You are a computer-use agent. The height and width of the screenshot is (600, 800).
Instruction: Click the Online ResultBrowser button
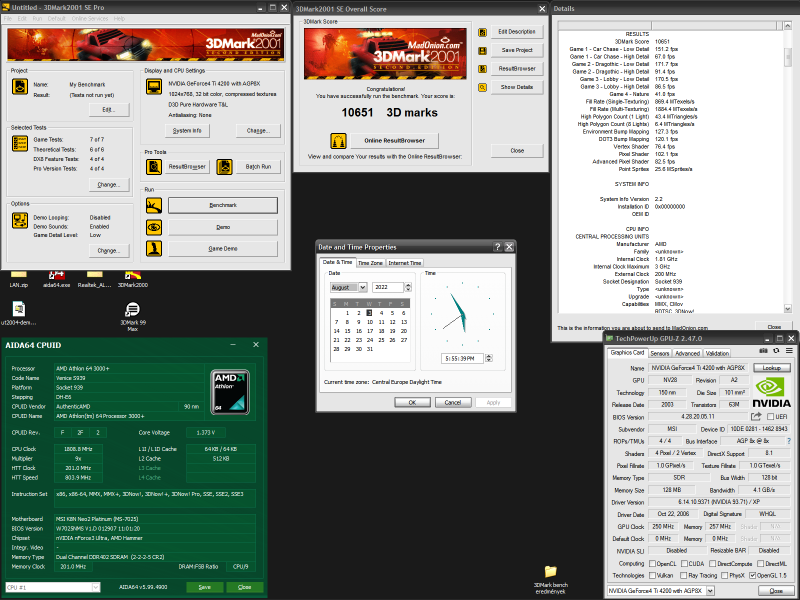(394, 140)
